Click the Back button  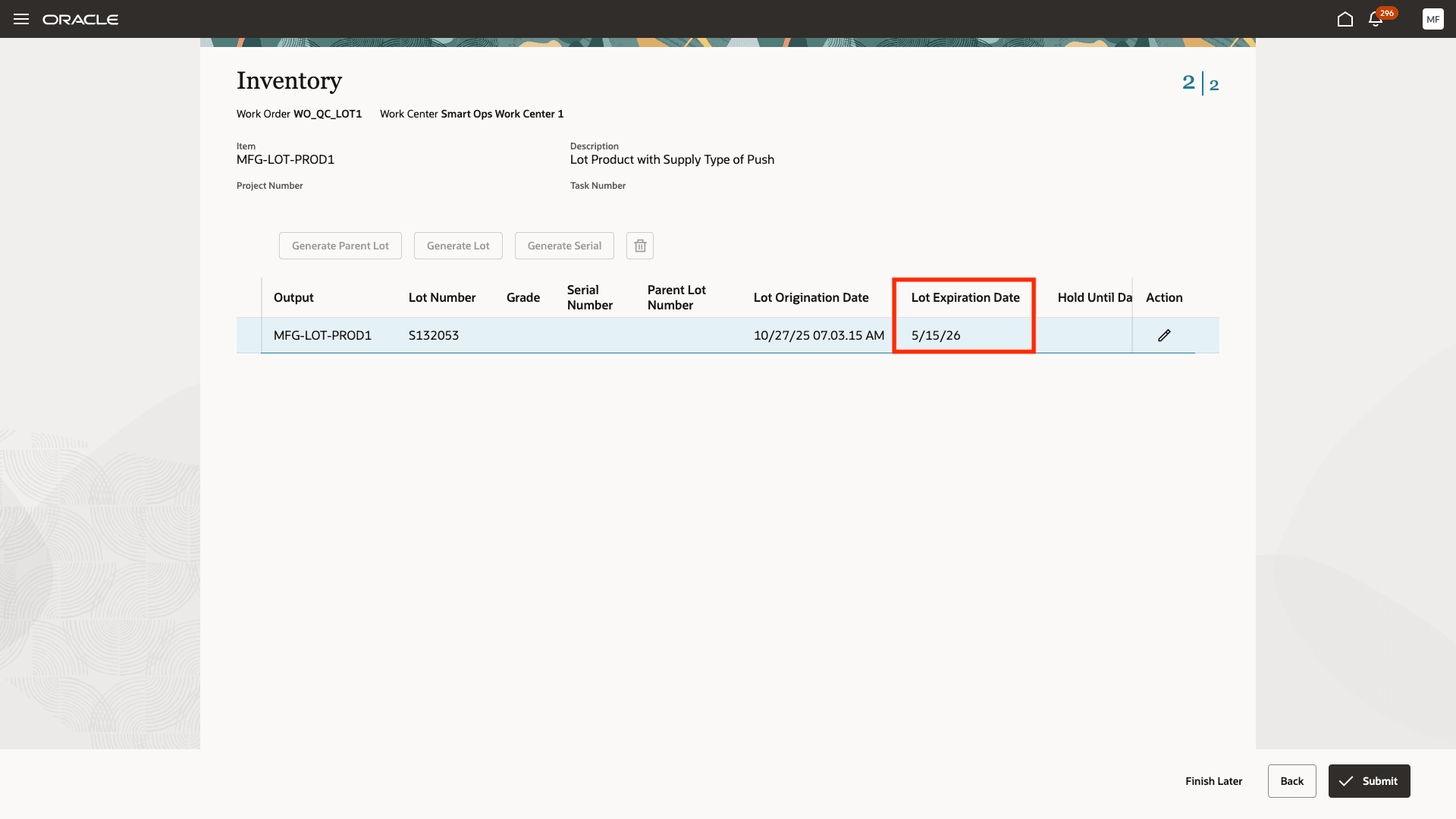(x=1292, y=780)
